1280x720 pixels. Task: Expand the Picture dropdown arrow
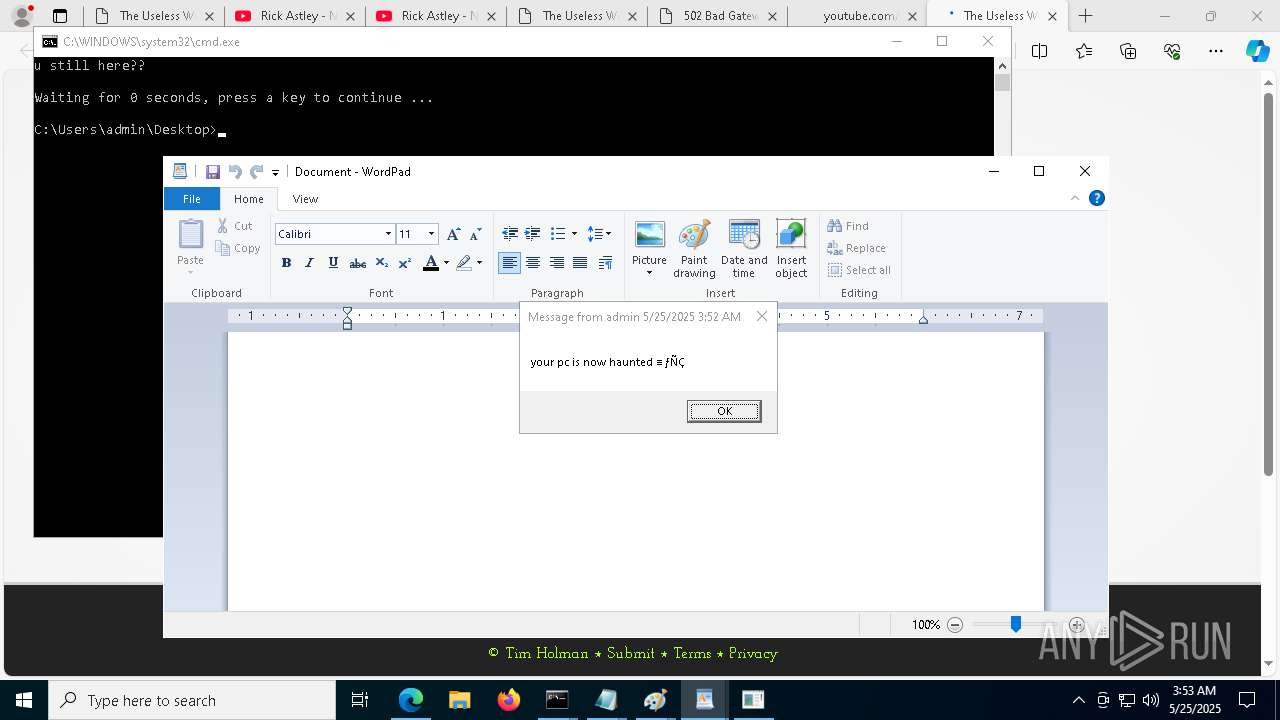pos(650,274)
